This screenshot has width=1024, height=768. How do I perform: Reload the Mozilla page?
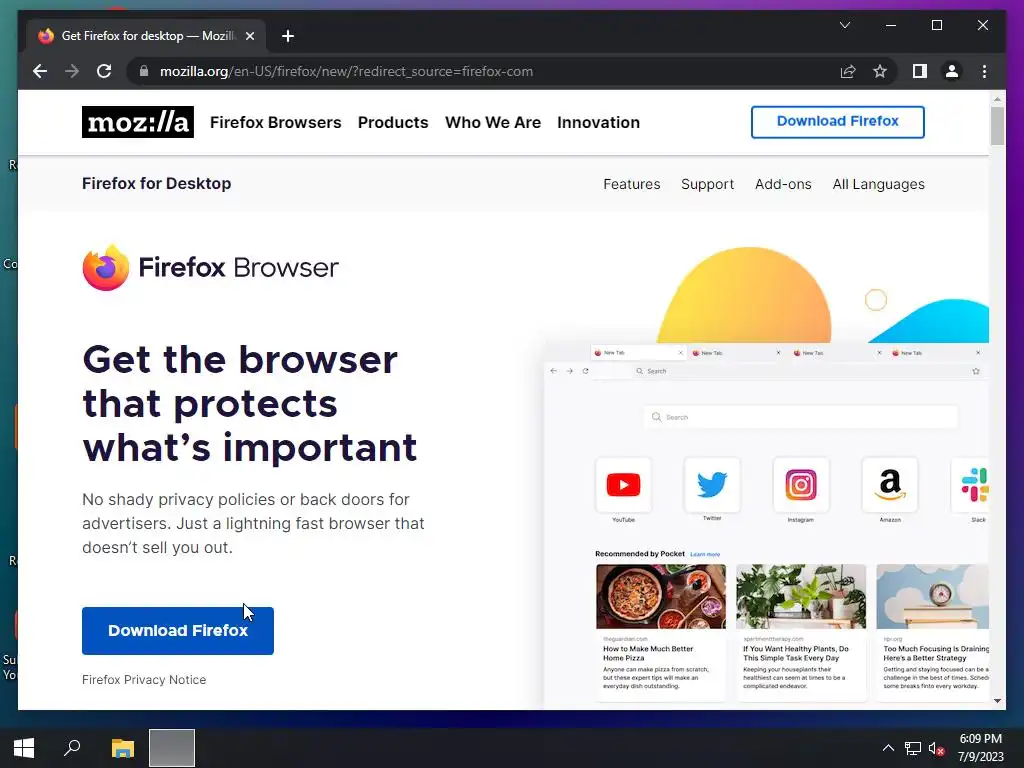click(x=104, y=71)
